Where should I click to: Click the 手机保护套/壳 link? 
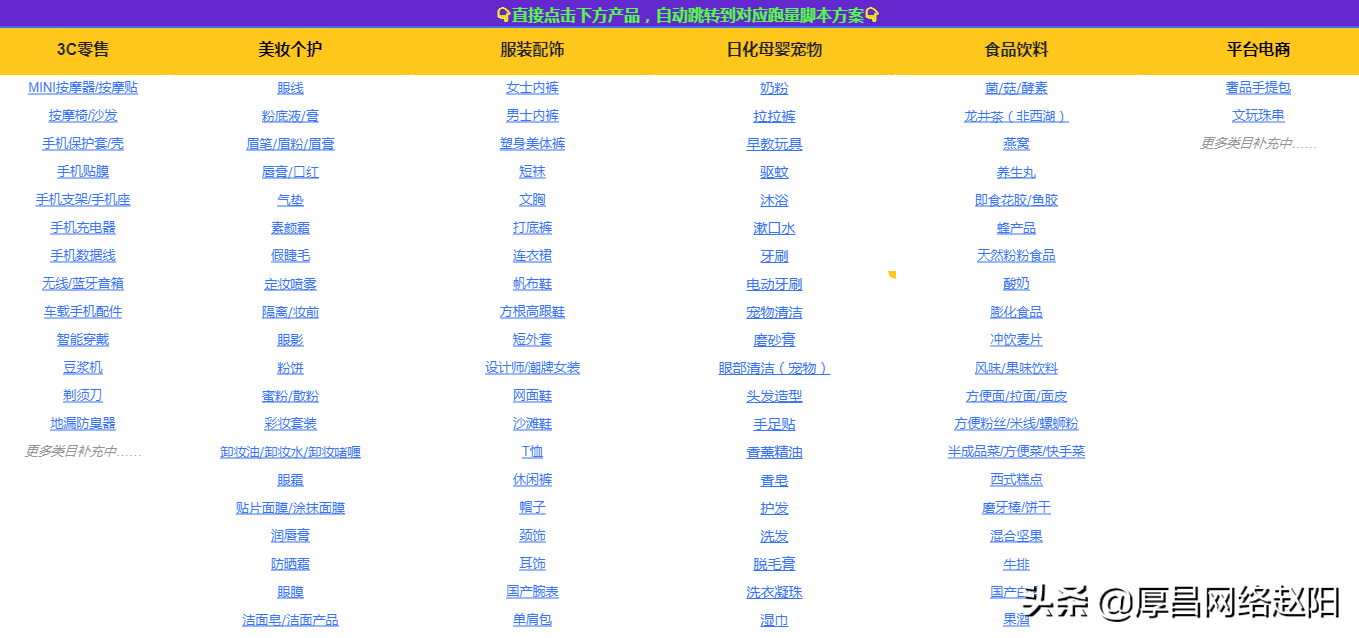point(83,144)
